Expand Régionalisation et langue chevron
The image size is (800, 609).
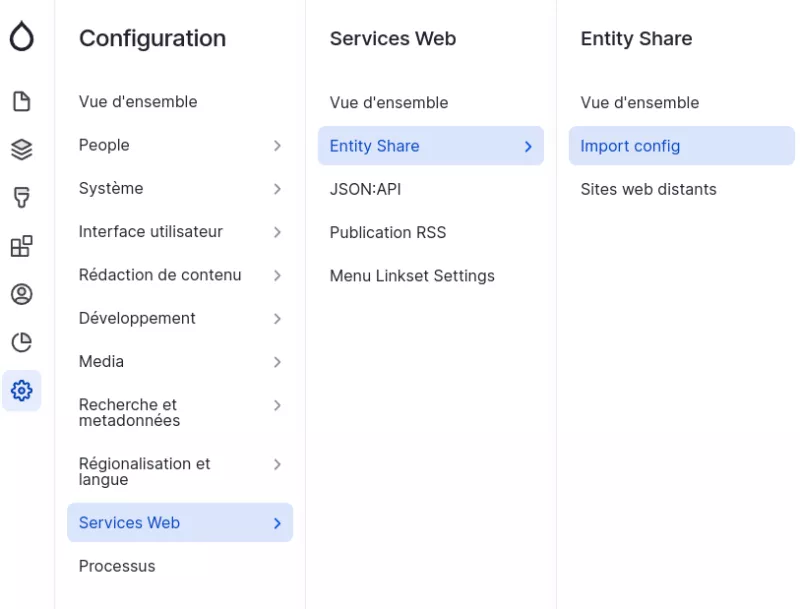pyautogui.click(x=277, y=464)
